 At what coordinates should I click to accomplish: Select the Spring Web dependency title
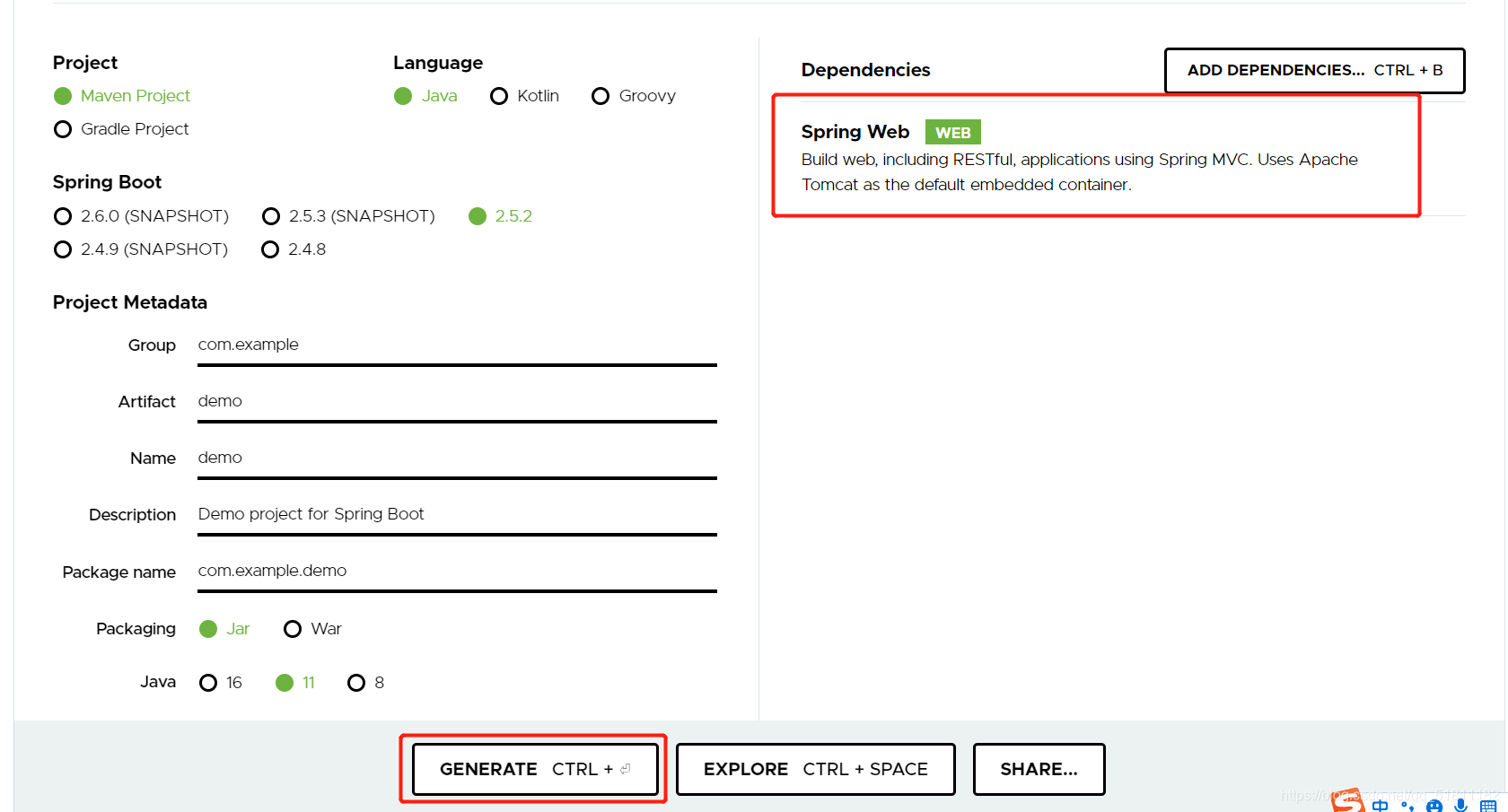(x=855, y=132)
